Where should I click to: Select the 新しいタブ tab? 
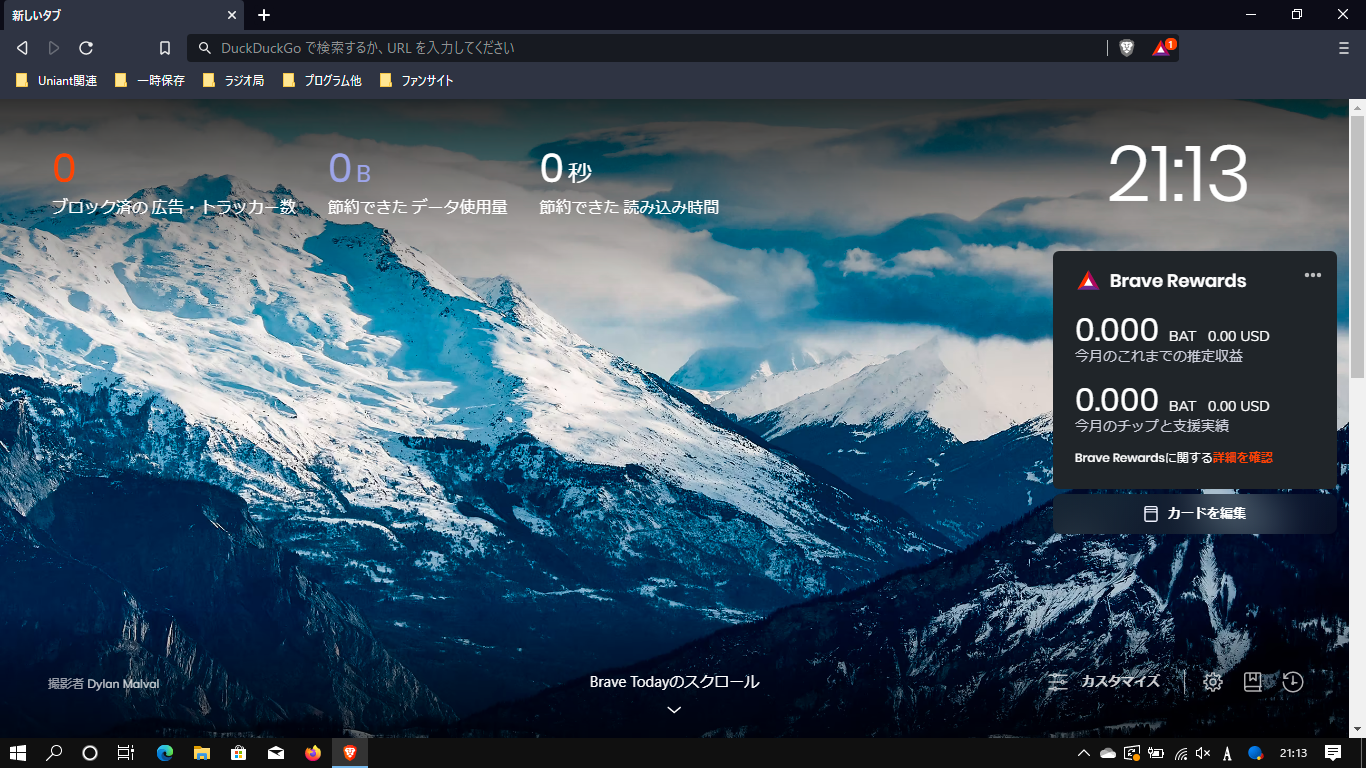tap(110, 15)
